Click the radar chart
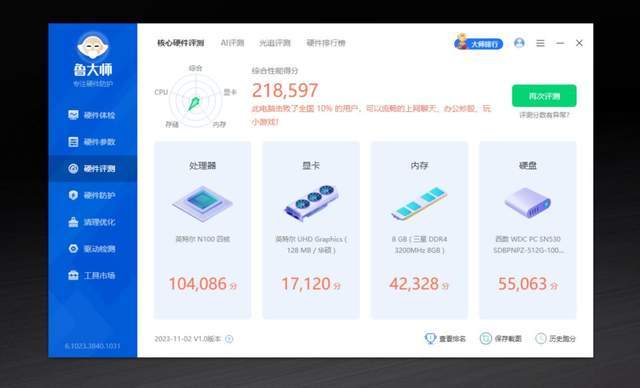The height and width of the screenshot is (388, 640). (x=196, y=99)
